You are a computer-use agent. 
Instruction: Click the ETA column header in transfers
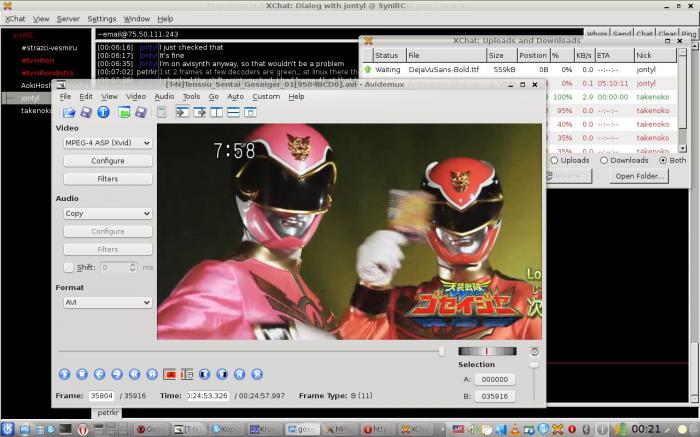[x=614, y=55]
